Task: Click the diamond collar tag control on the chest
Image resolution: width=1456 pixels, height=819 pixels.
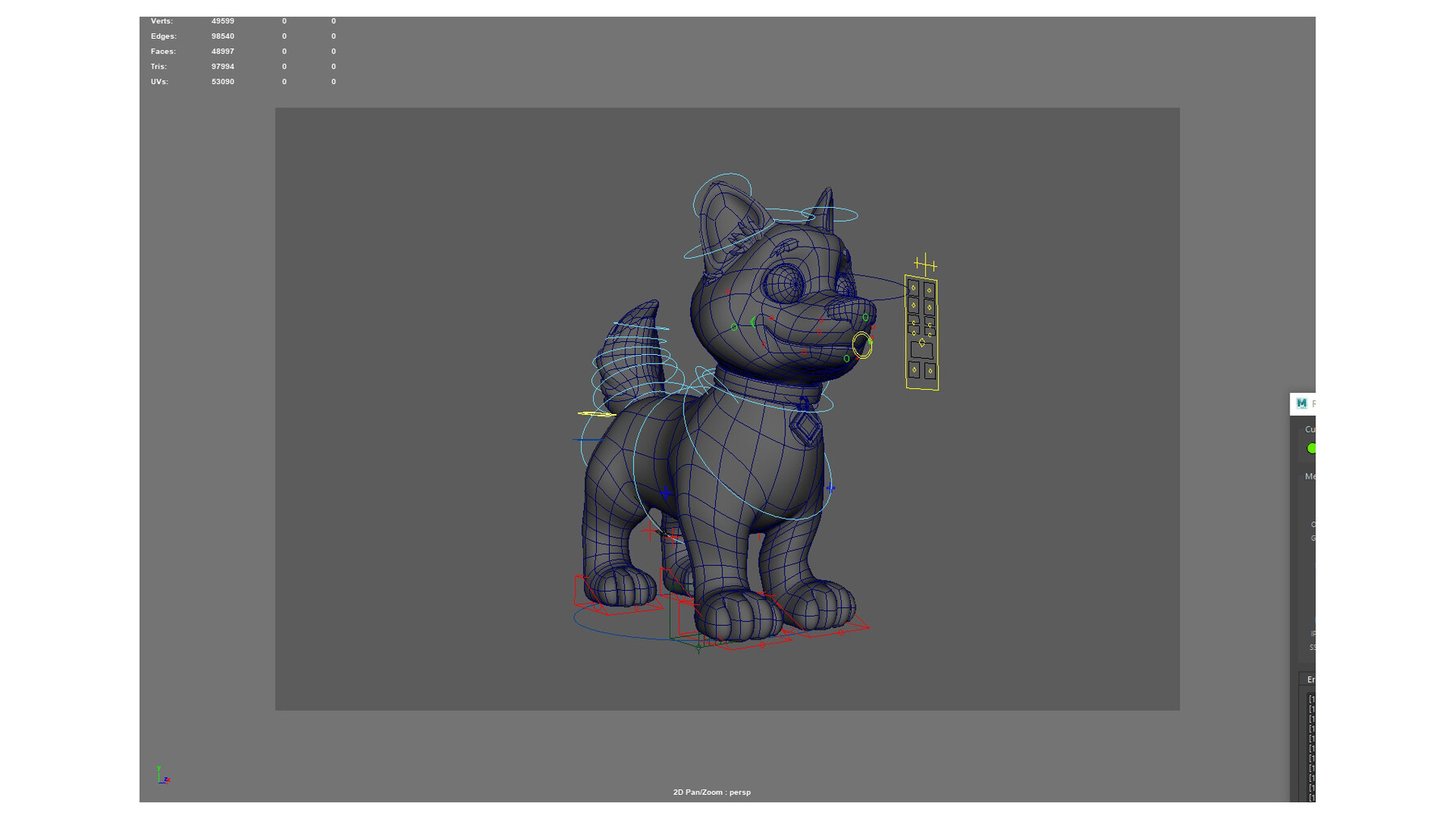Action: coord(806,425)
